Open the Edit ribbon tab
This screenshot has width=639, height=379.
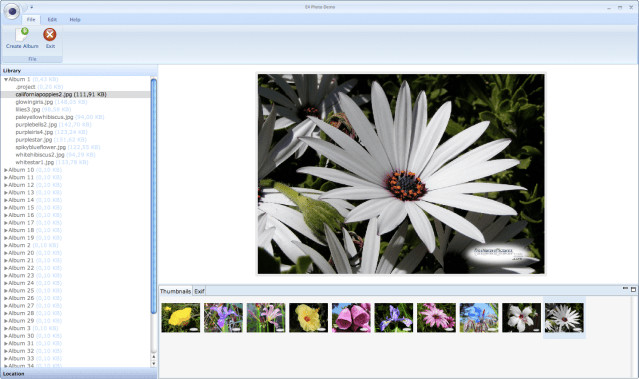pos(52,20)
